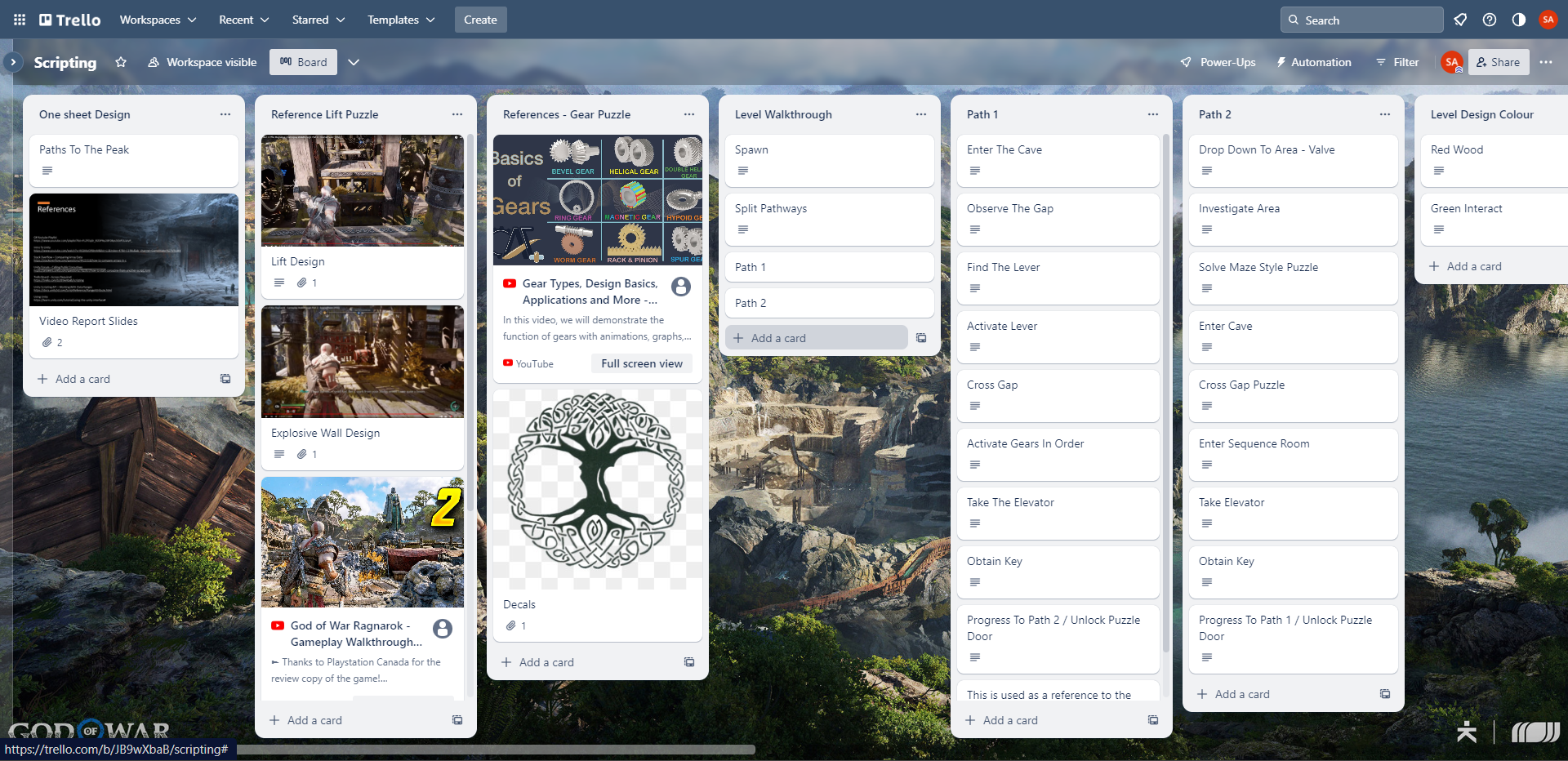This screenshot has width=1568, height=761.
Task: Open the Starred dropdown menu
Action: [318, 20]
